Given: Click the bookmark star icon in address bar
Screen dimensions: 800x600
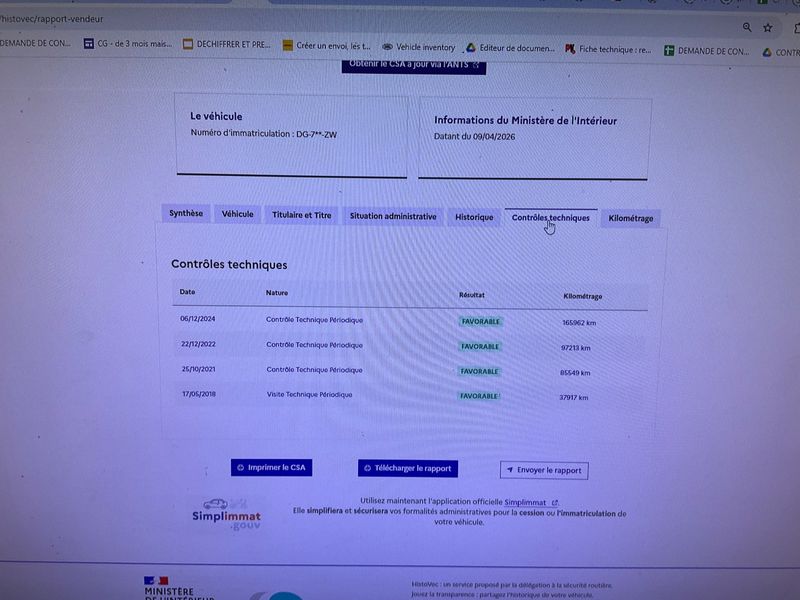Looking at the screenshot, I should point(767,28).
